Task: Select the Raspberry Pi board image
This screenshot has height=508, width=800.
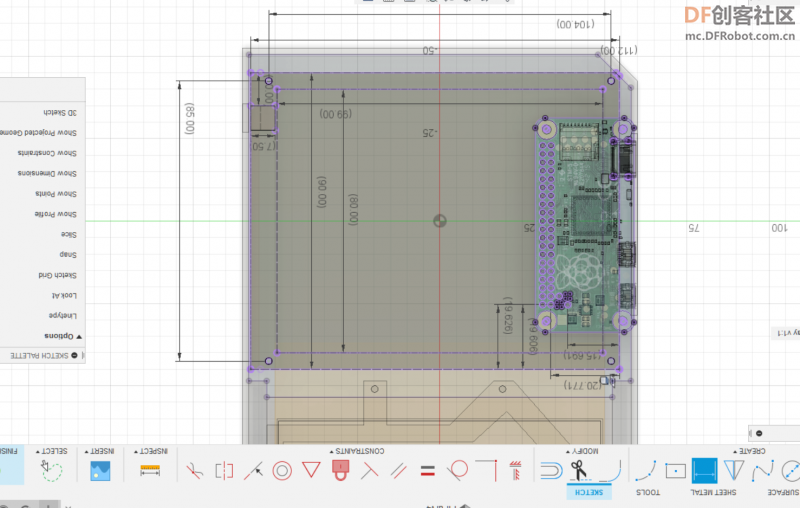Action: click(x=585, y=225)
